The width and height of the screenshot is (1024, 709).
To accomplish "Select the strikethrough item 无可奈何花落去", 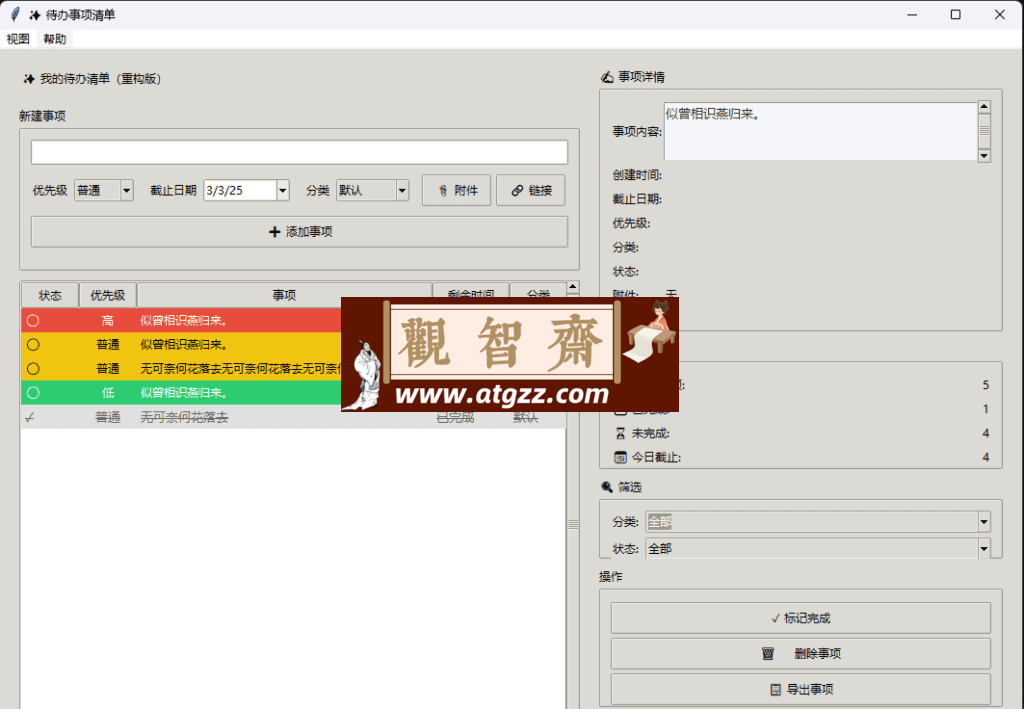I will tap(184, 417).
